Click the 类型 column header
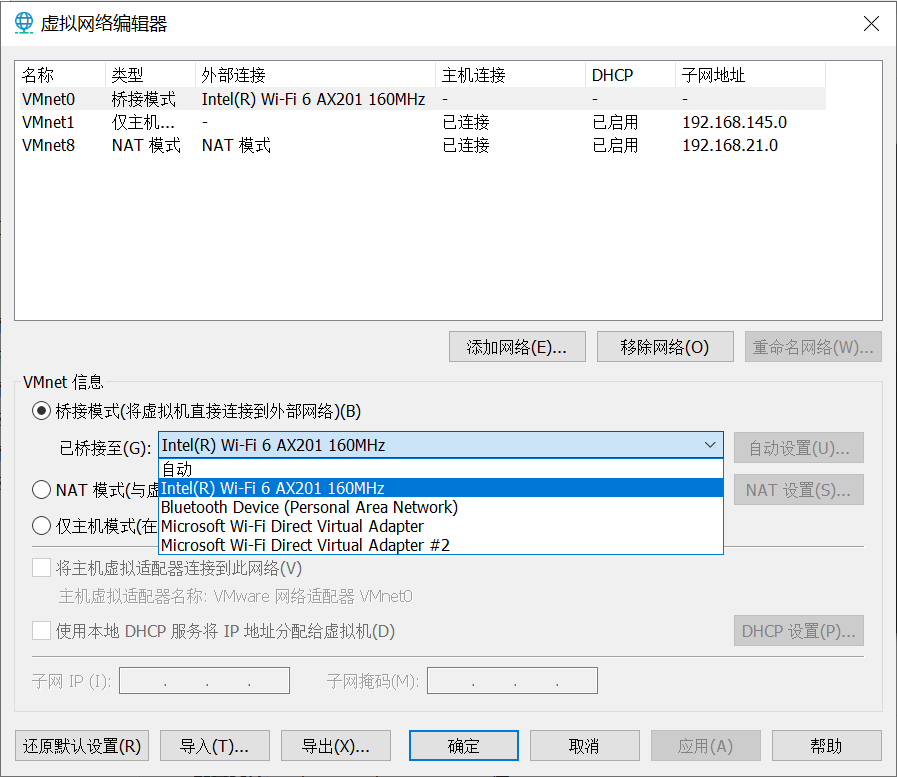This screenshot has width=897, height=777. coord(150,75)
